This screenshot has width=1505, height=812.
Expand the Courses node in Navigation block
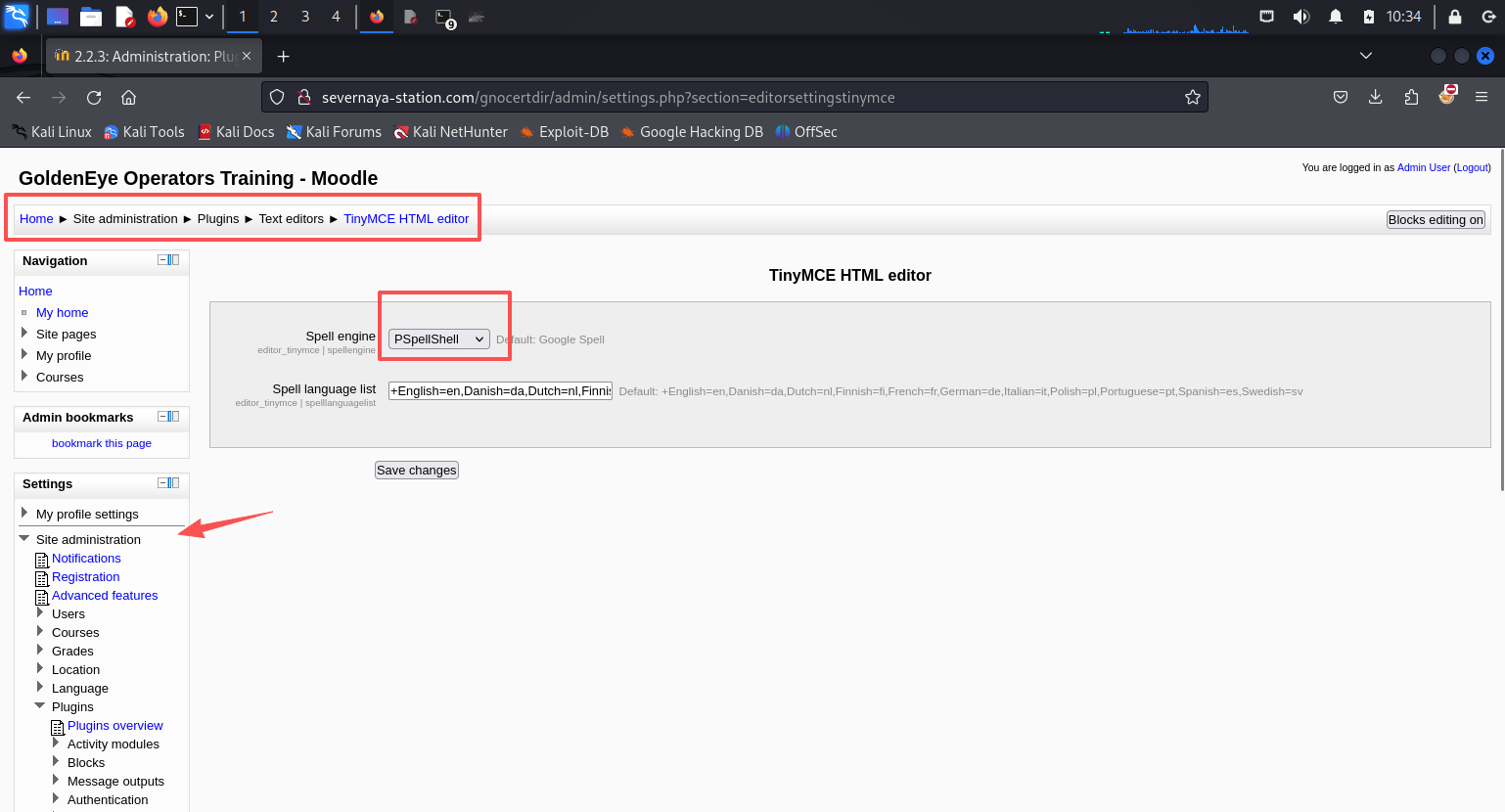(x=24, y=377)
